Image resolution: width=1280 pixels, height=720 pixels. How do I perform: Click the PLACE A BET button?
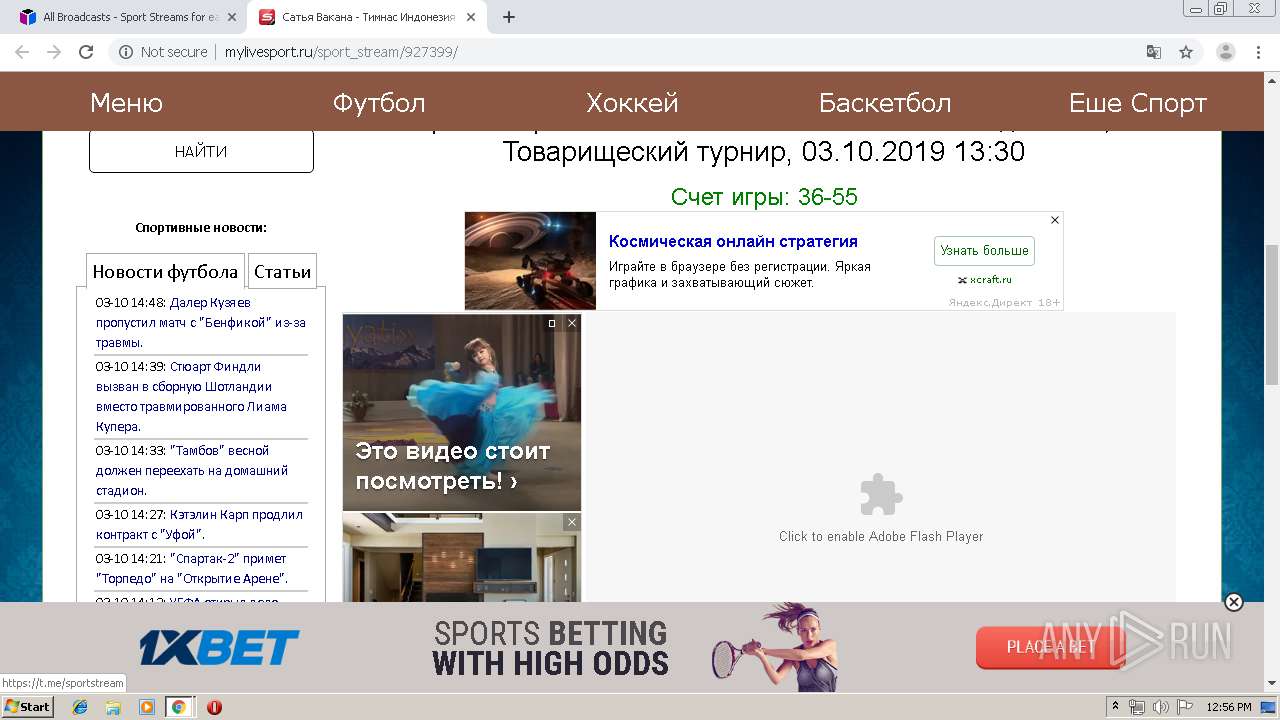point(1050,647)
